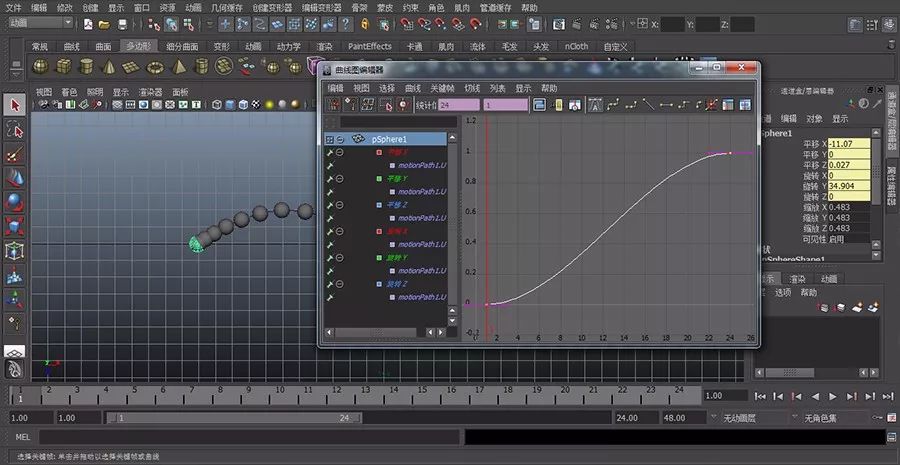
Task: Click the playback range slider bar
Action: click(234, 418)
